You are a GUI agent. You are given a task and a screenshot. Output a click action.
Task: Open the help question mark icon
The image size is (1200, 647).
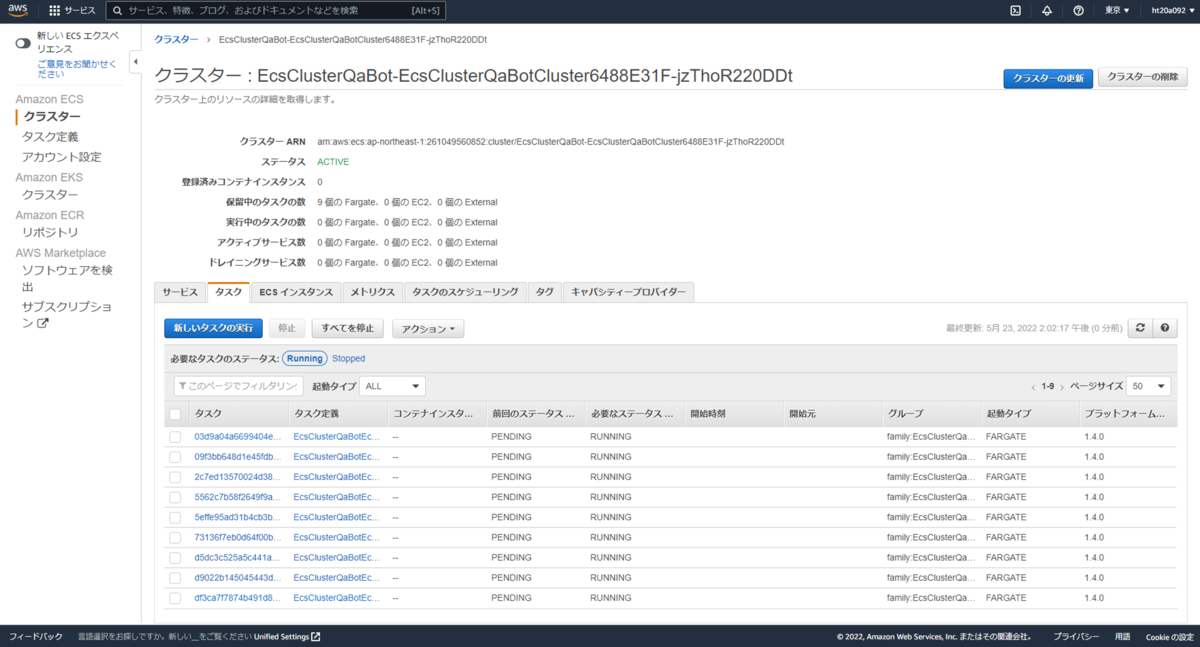(x=1078, y=11)
